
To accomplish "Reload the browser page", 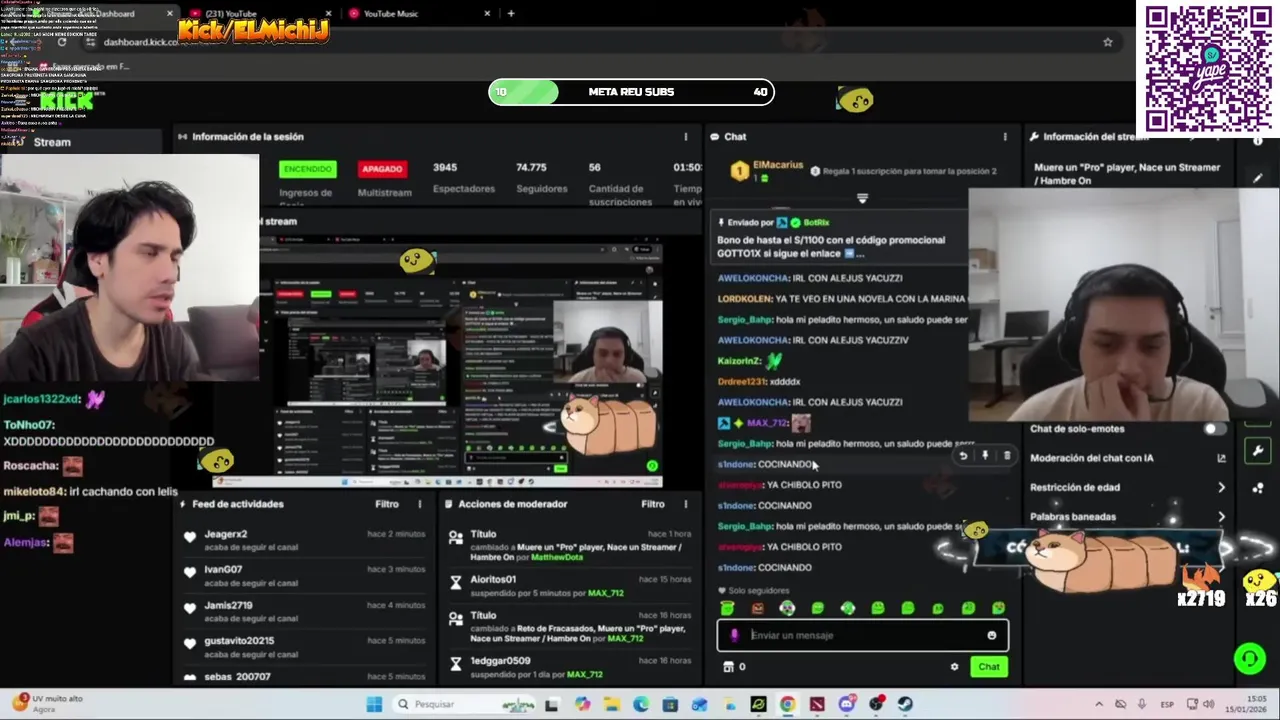I will pos(62,42).
